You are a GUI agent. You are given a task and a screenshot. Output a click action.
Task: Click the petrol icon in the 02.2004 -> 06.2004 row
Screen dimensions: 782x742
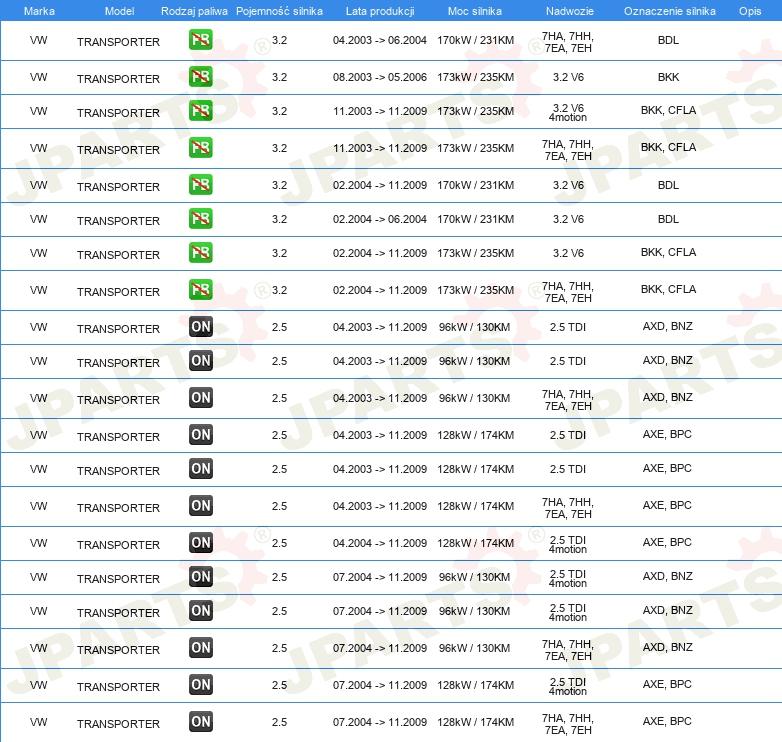200,219
